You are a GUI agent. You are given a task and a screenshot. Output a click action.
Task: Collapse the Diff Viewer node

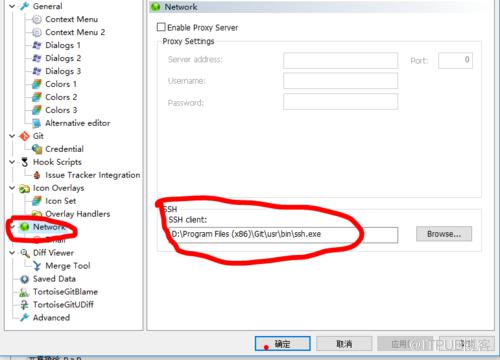[x=12, y=253]
